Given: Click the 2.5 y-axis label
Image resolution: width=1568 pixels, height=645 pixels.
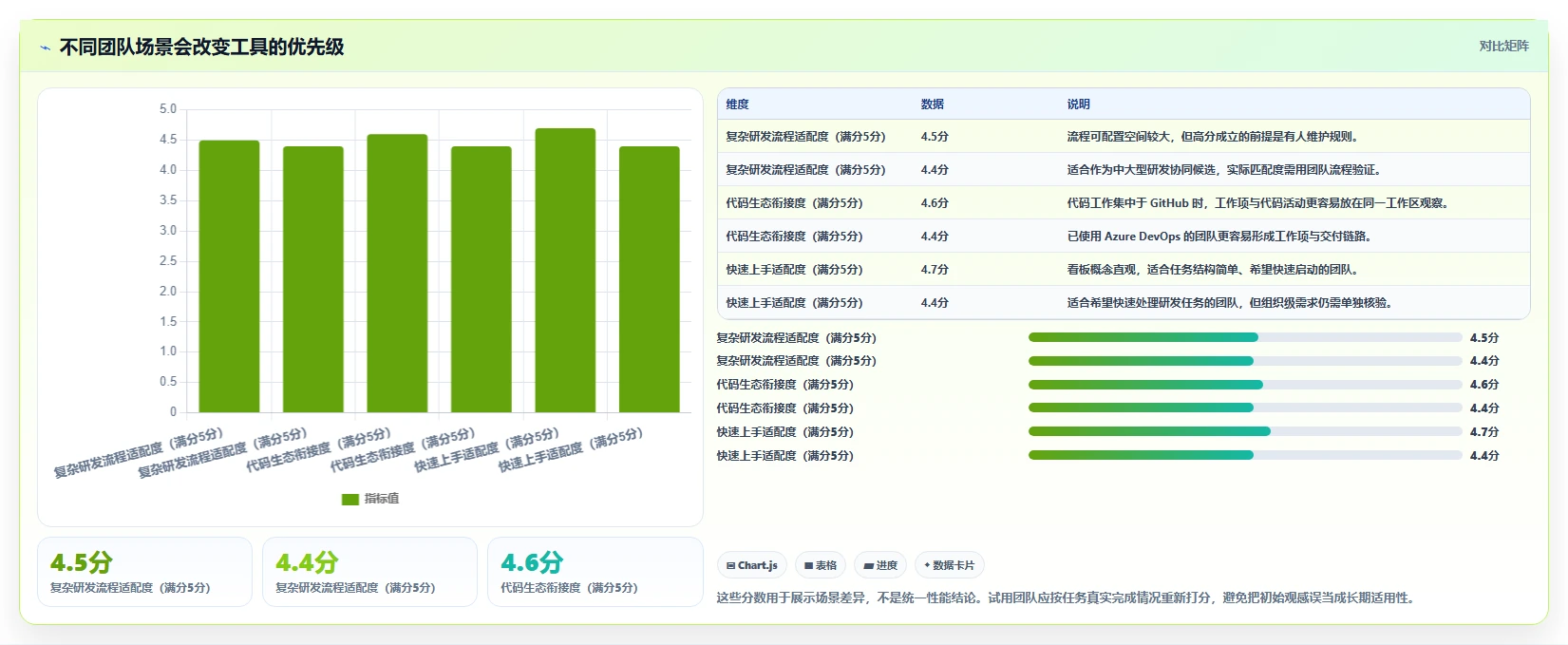Looking at the screenshot, I should tap(168, 260).
